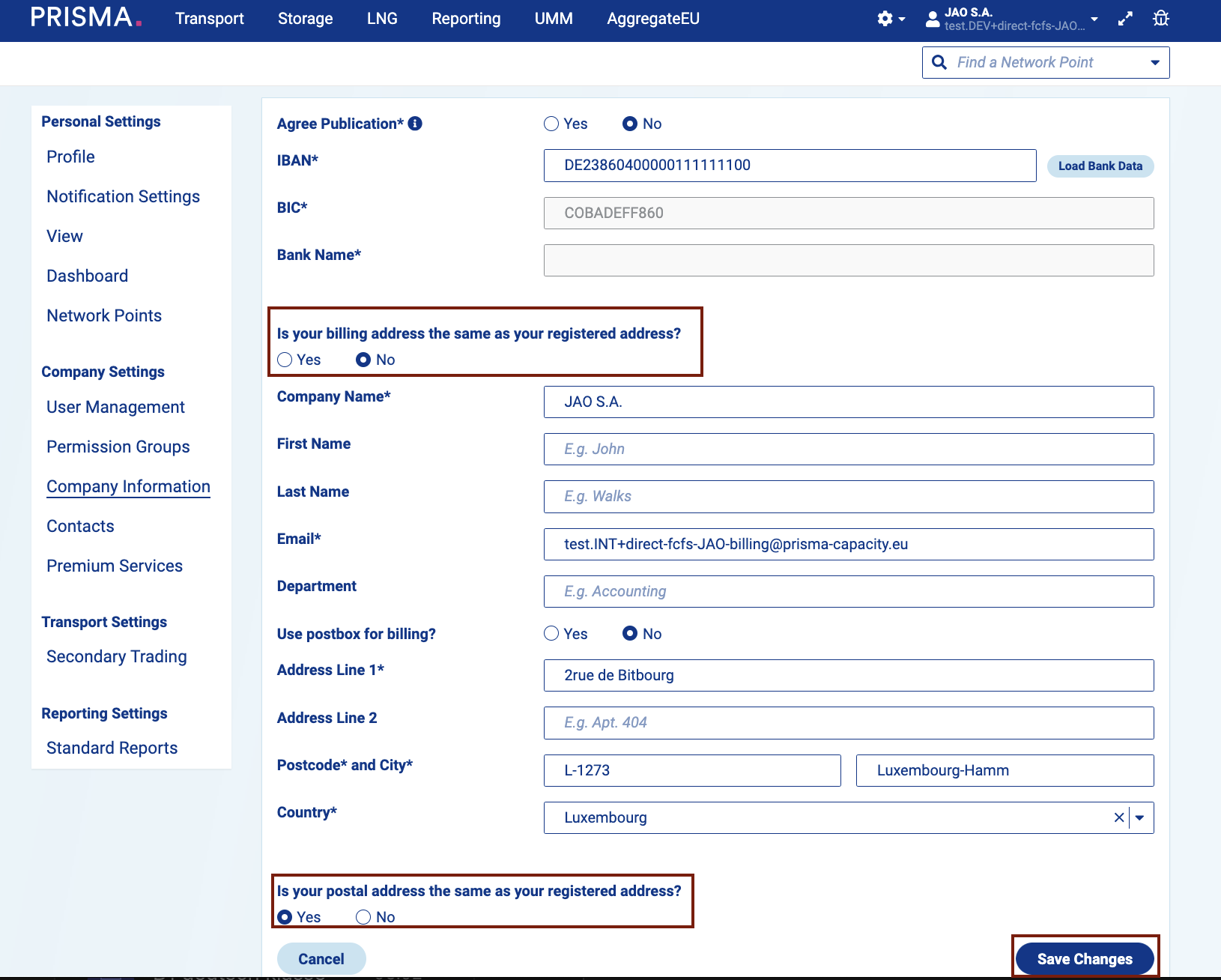Click the Agree Publication info icon
This screenshot has width=1221, height=980.
415,124
